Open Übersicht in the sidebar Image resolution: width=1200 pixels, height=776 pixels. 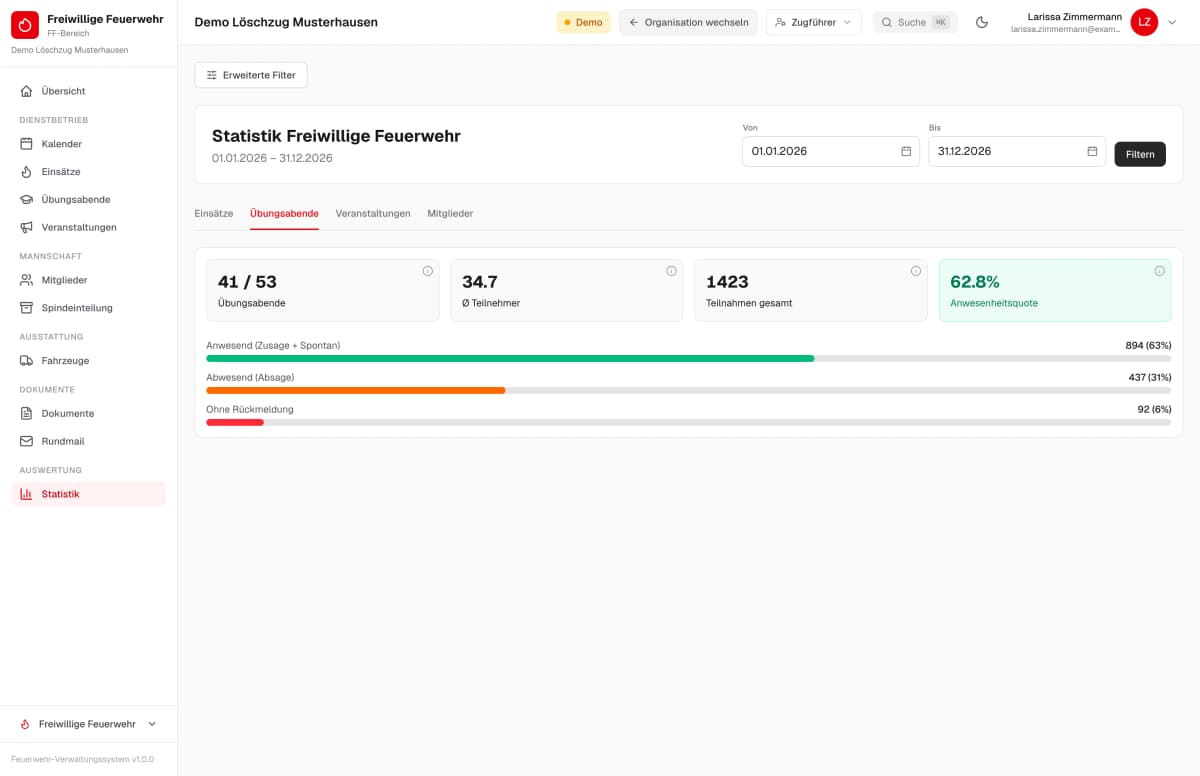88,91
